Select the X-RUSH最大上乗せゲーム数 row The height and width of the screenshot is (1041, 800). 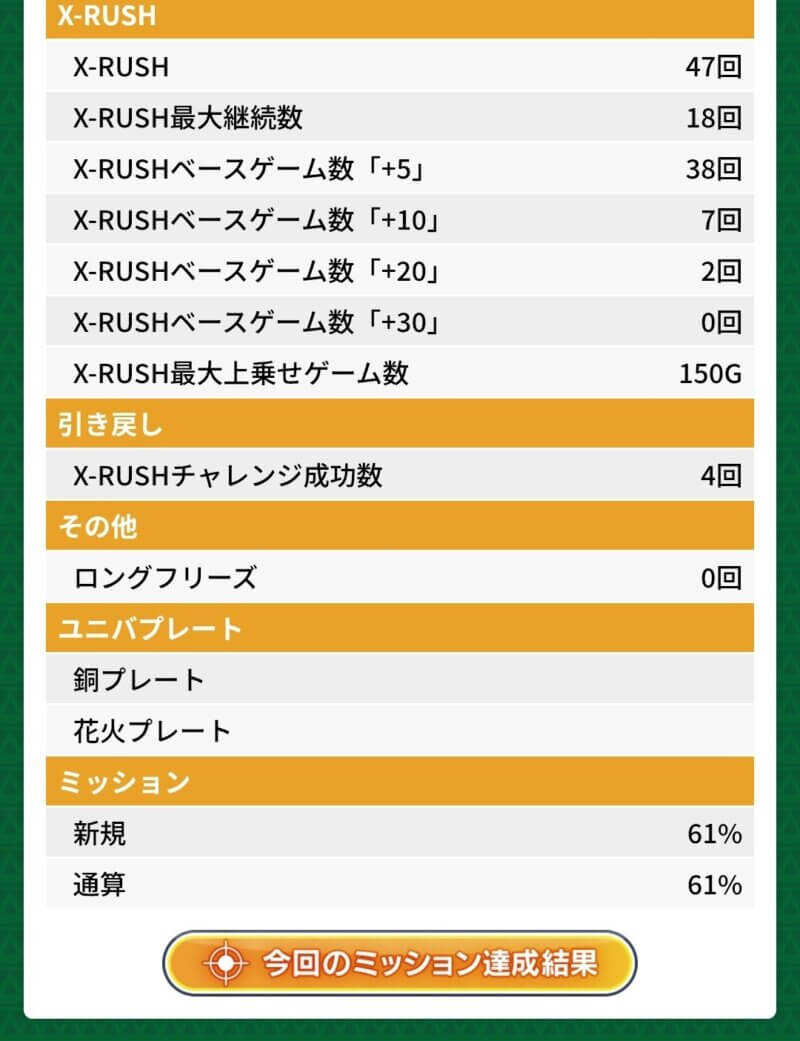coord(400,373)
